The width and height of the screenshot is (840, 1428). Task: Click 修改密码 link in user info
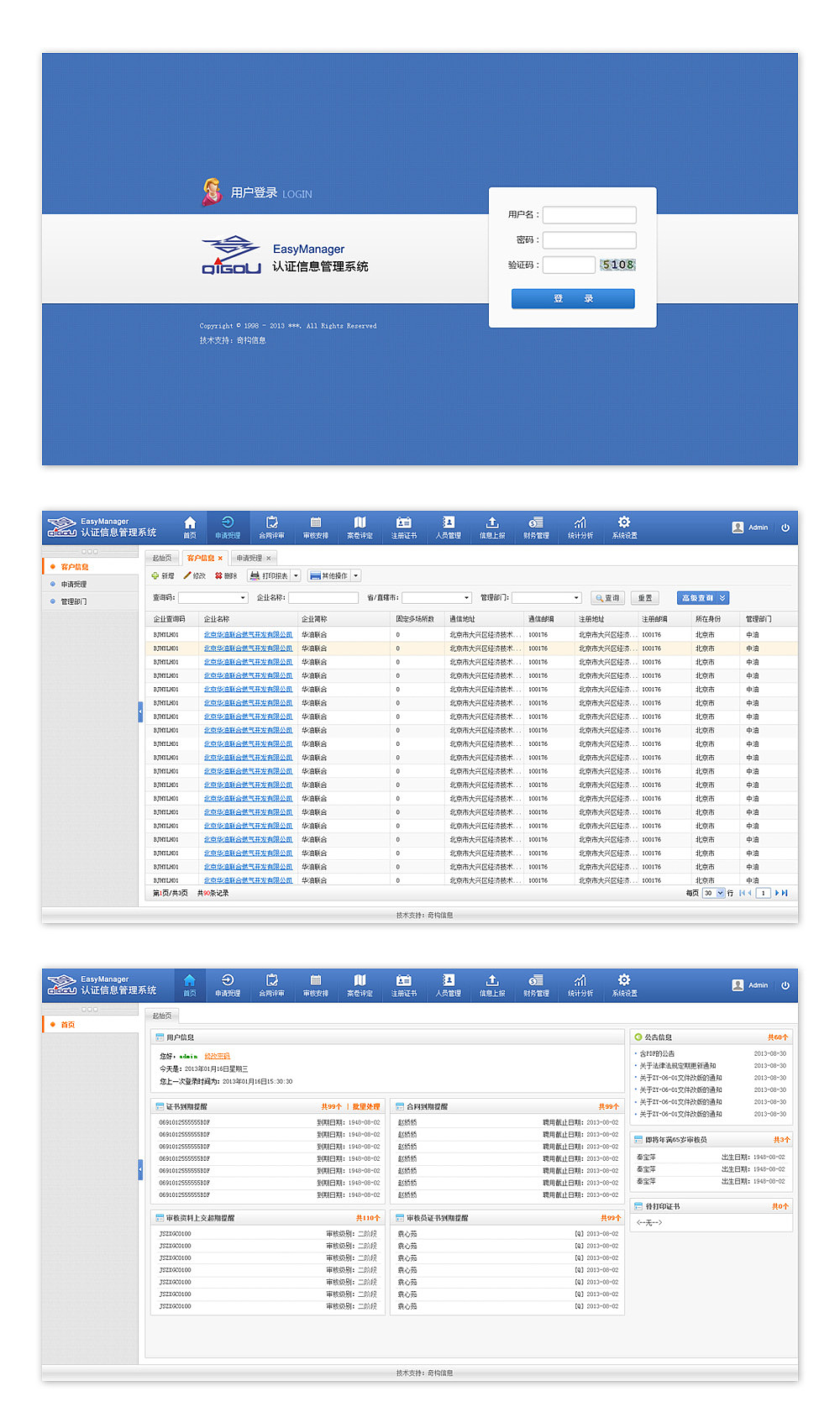coord(217,1057)
